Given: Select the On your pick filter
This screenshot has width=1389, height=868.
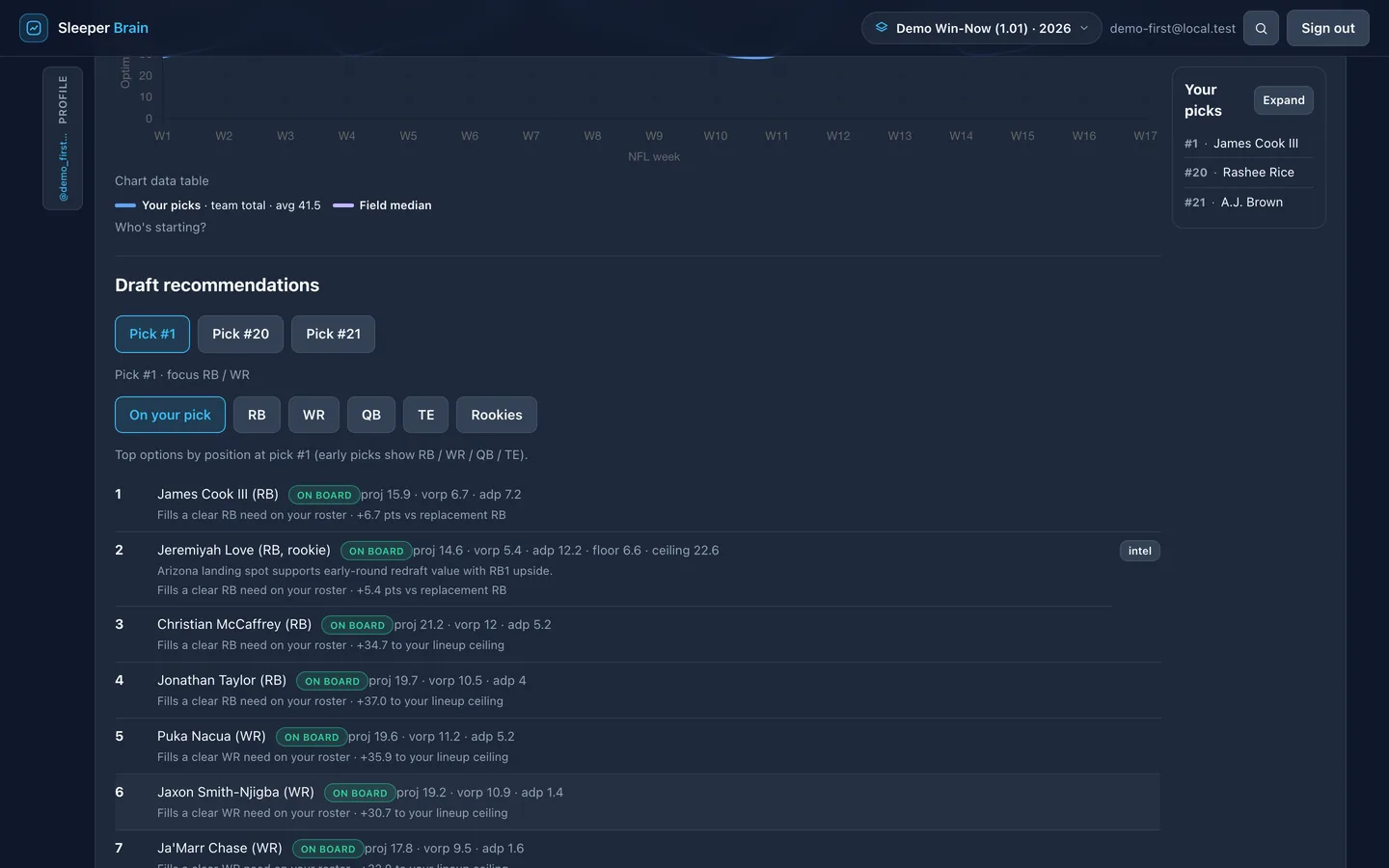Looking at the screenshot, I should click(170, 415).
